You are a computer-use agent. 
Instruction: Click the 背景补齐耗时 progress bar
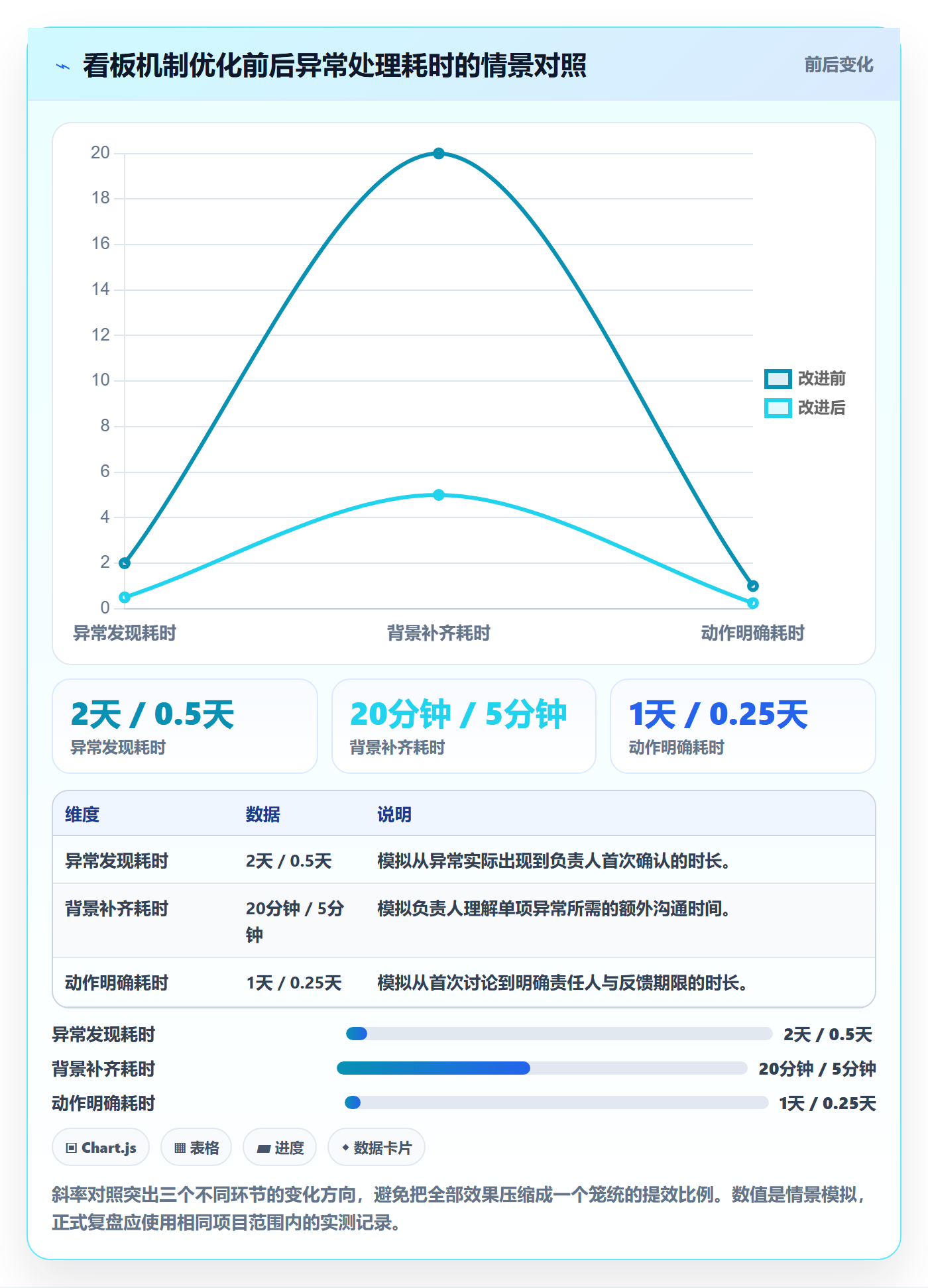coord(542,1068)
